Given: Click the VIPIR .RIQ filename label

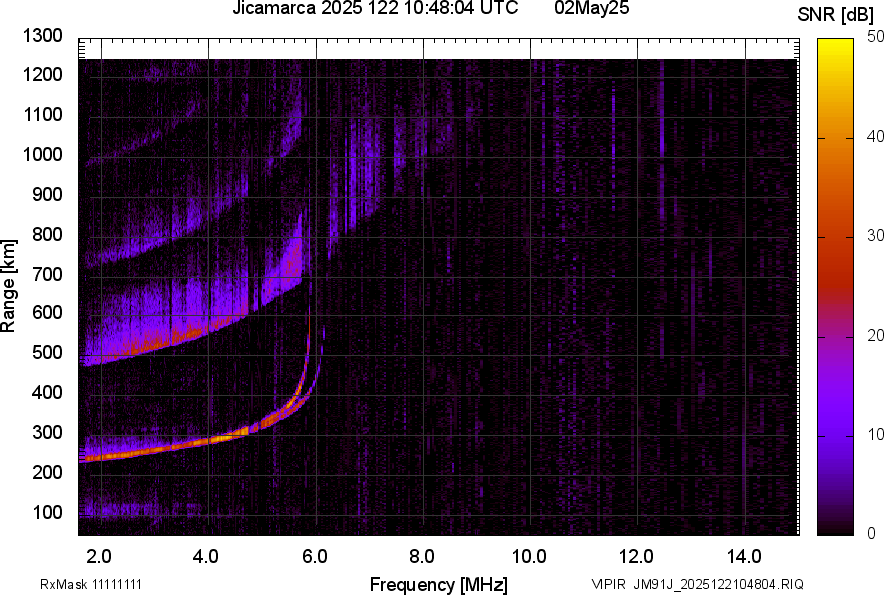Looking at the screenshot, I should click(x=697, y=584).
